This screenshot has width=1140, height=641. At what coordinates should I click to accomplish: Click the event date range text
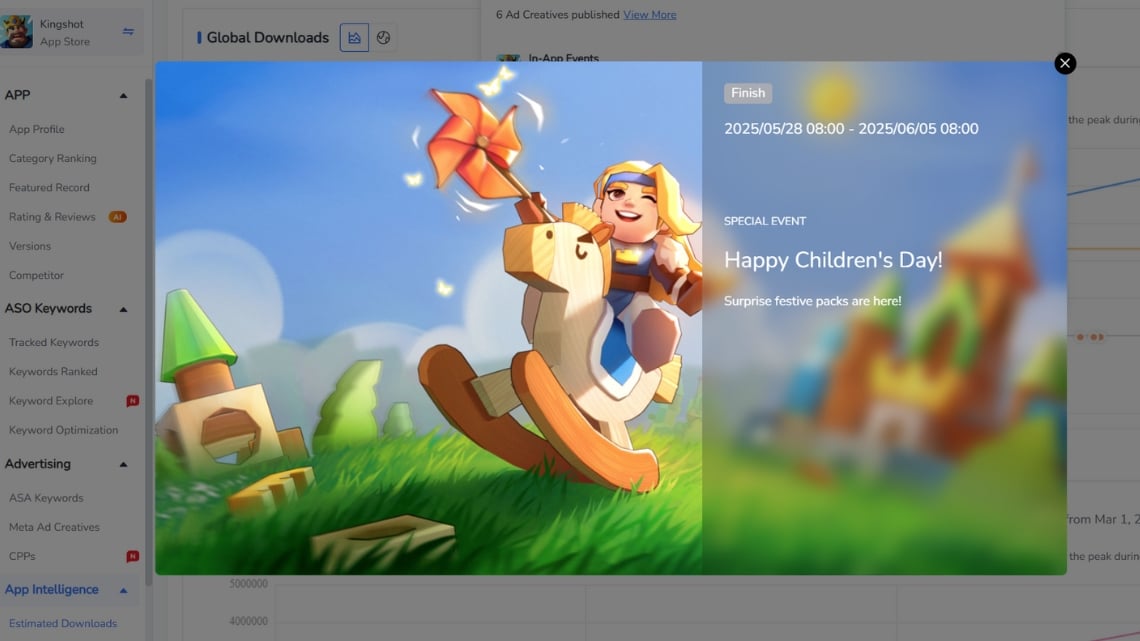[851, 129]
